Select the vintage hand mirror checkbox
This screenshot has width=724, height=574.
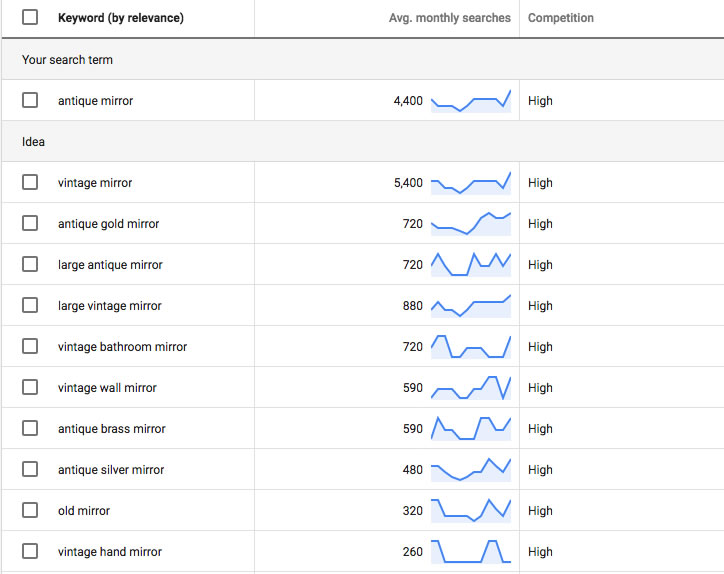click(x=30, y=551)
